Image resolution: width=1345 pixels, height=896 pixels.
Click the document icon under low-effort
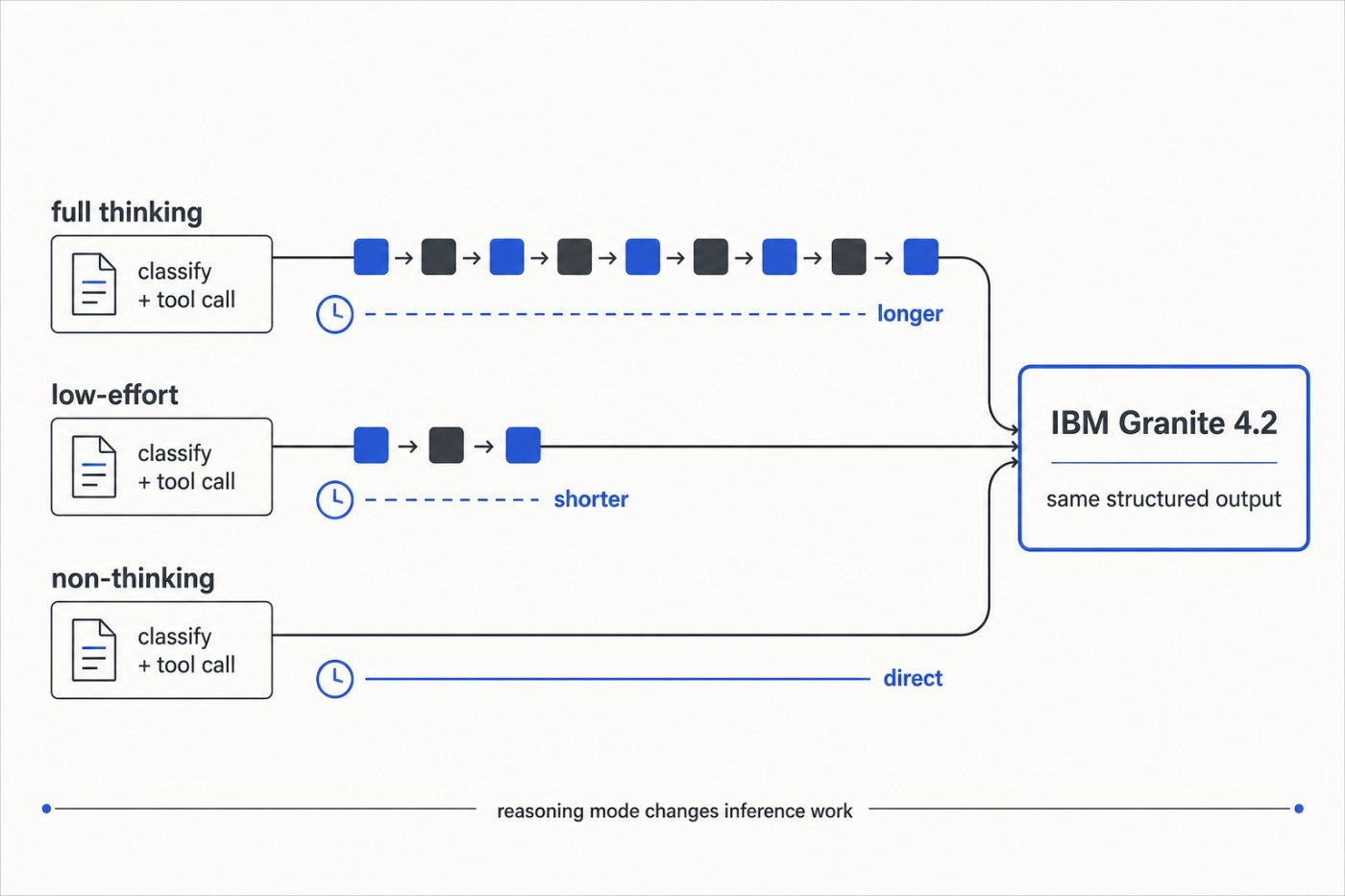coord(94,467)
